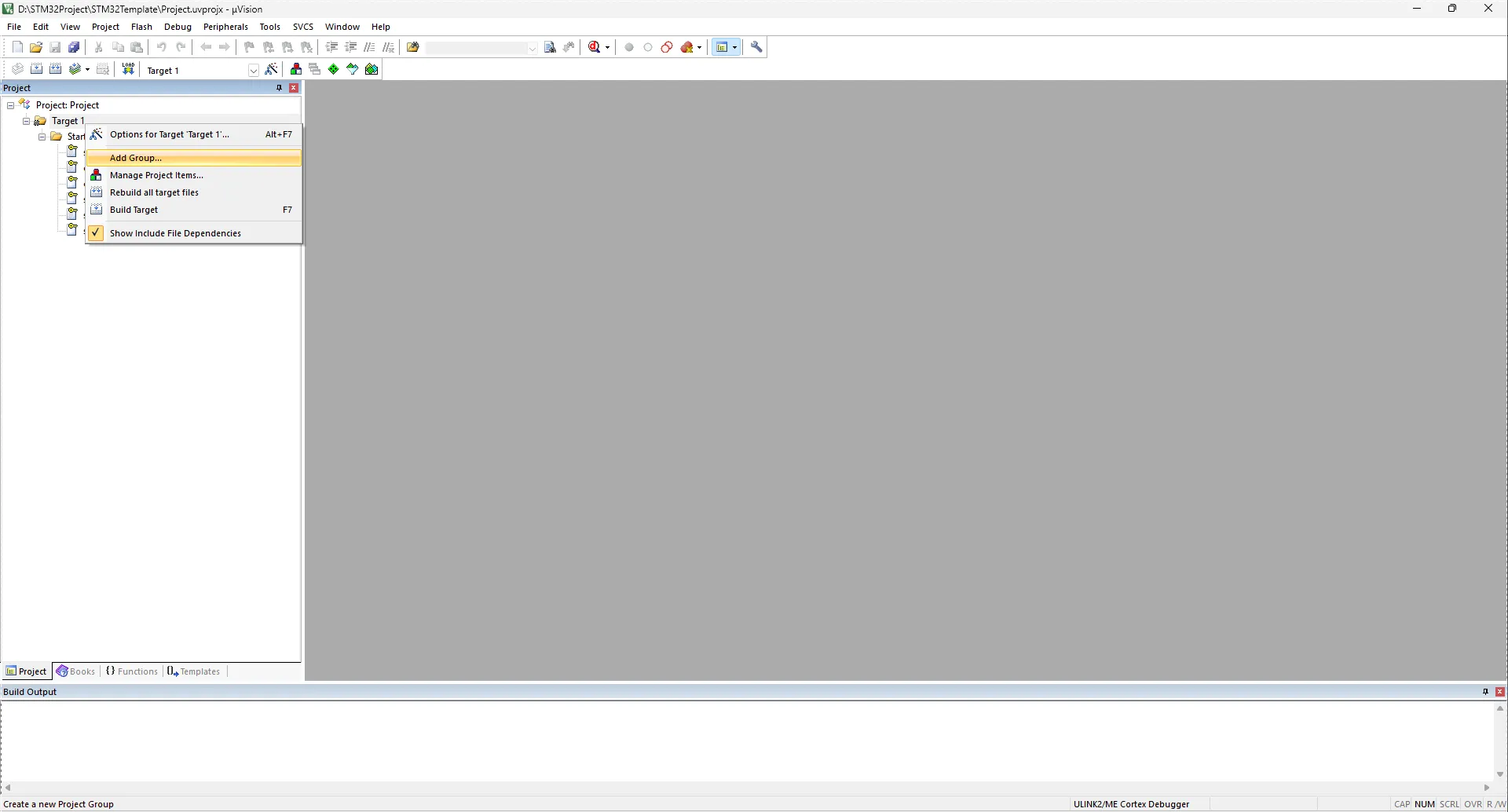Click the Navigate Forwards arrow icon
Image resolution: width=1508 pixels, height=812 pixels.
(x=225, y=47)
